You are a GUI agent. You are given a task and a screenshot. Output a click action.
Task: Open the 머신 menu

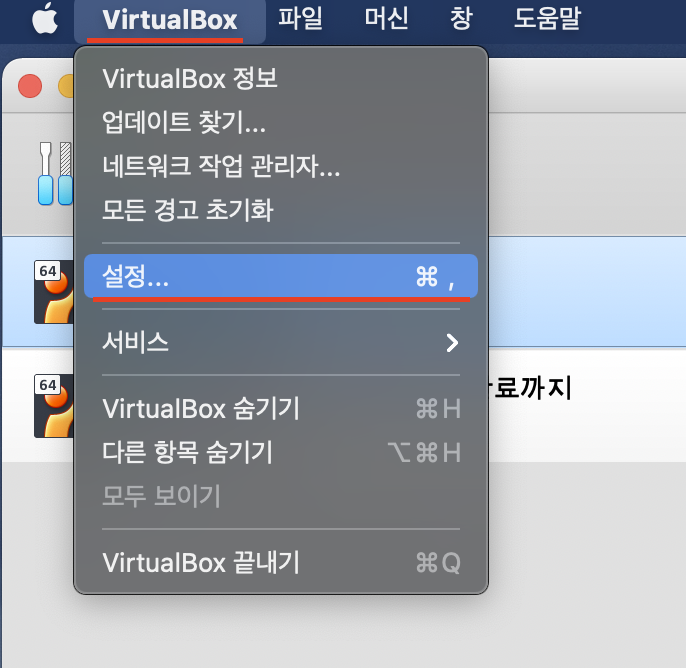[x=386, y=18]
